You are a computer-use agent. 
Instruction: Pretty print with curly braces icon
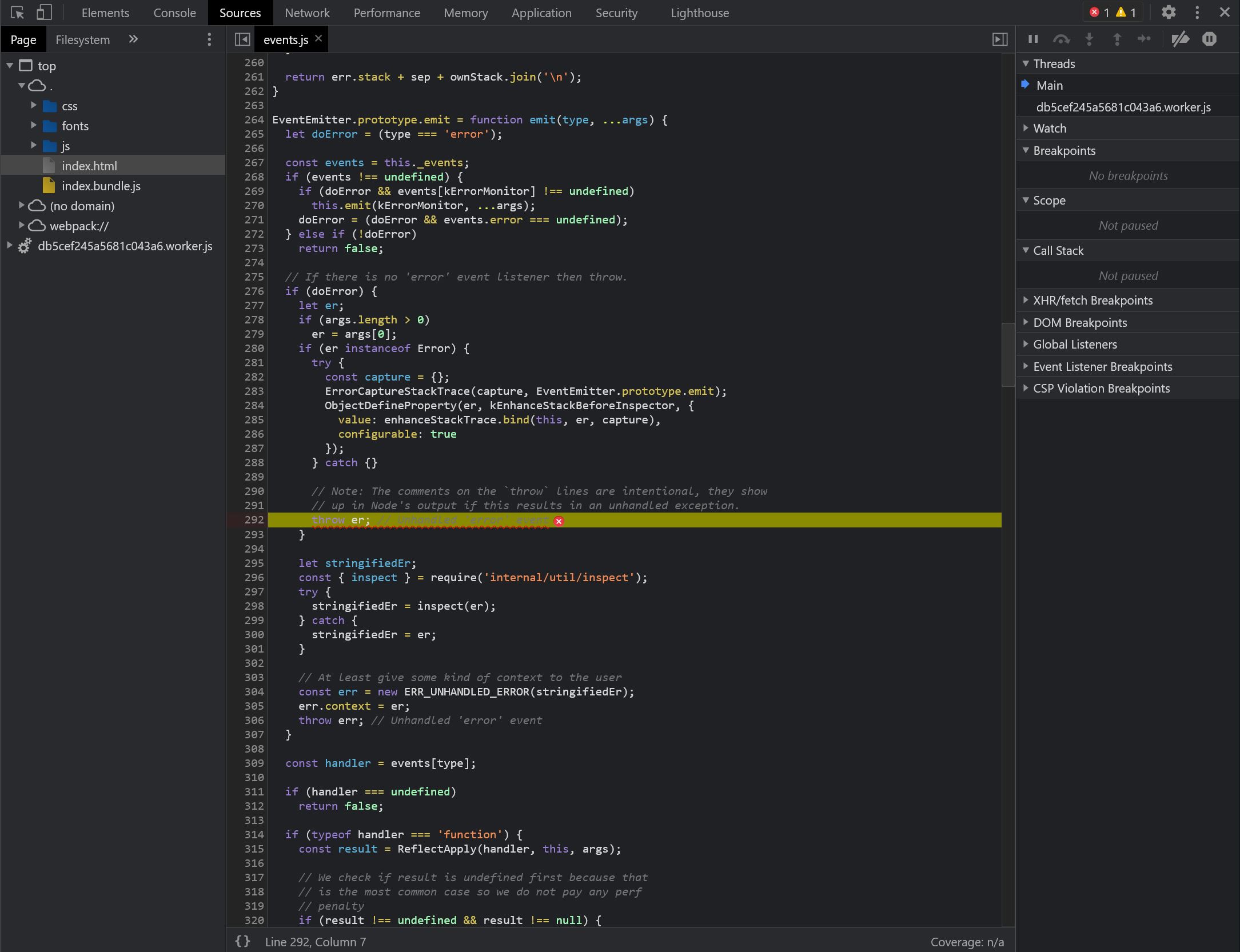pos(242,941)
